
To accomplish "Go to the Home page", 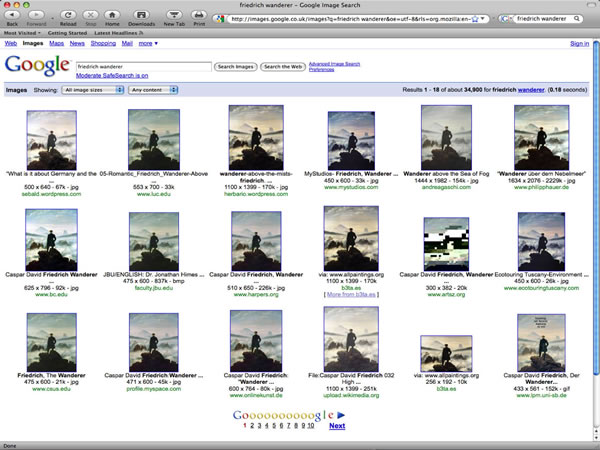I will point(112,15).
